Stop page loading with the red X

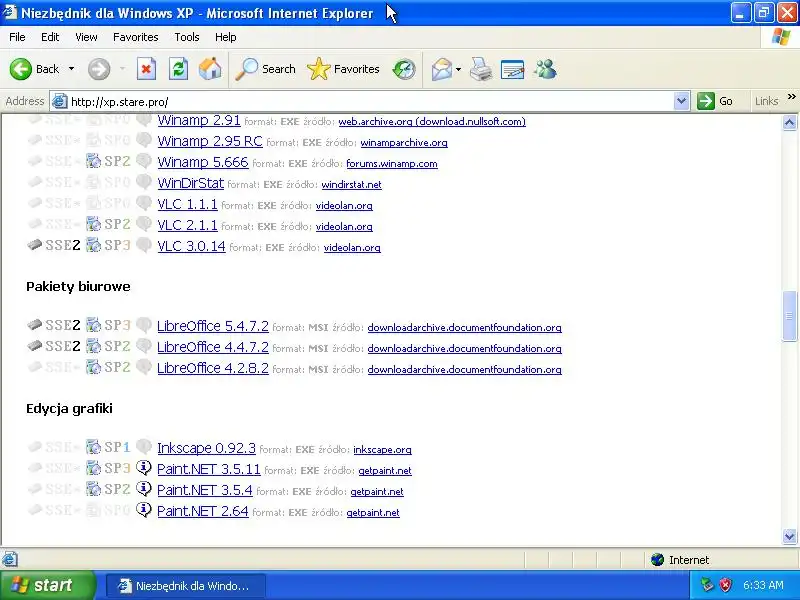coord(146,69)
